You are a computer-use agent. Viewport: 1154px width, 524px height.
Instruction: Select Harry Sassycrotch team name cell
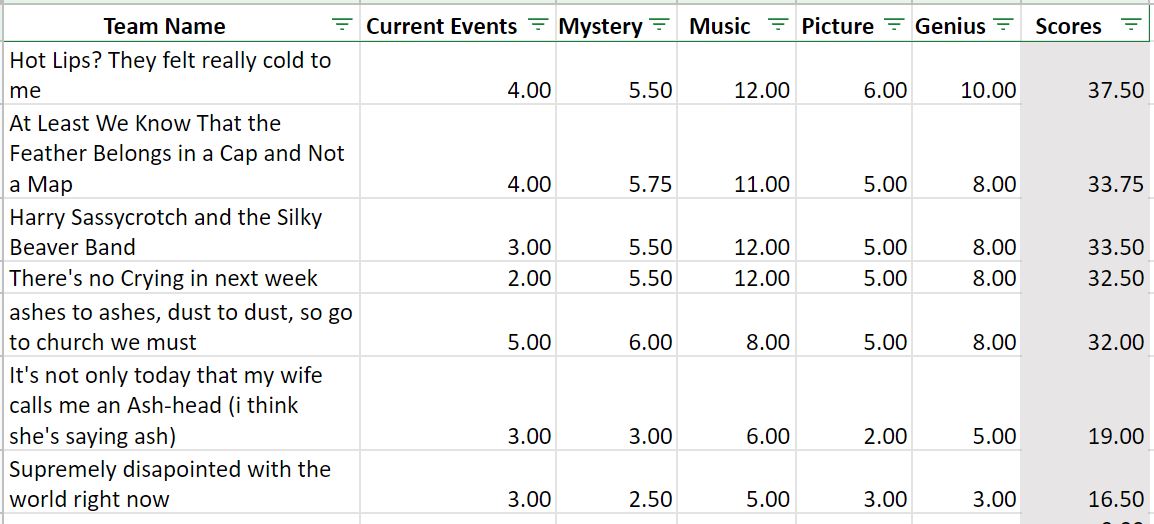(182, 230)
